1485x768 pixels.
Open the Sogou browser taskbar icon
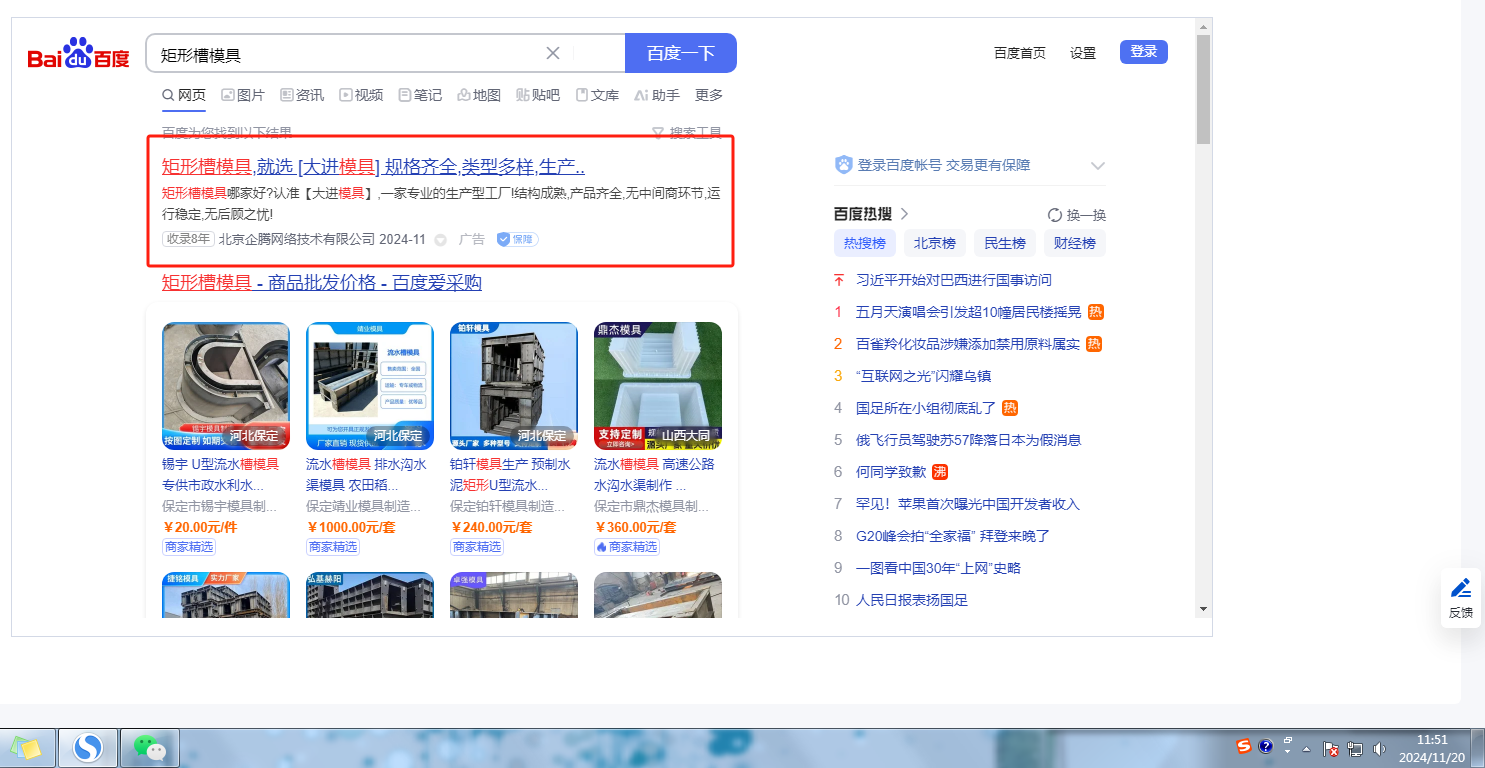[x=88, y=748]
